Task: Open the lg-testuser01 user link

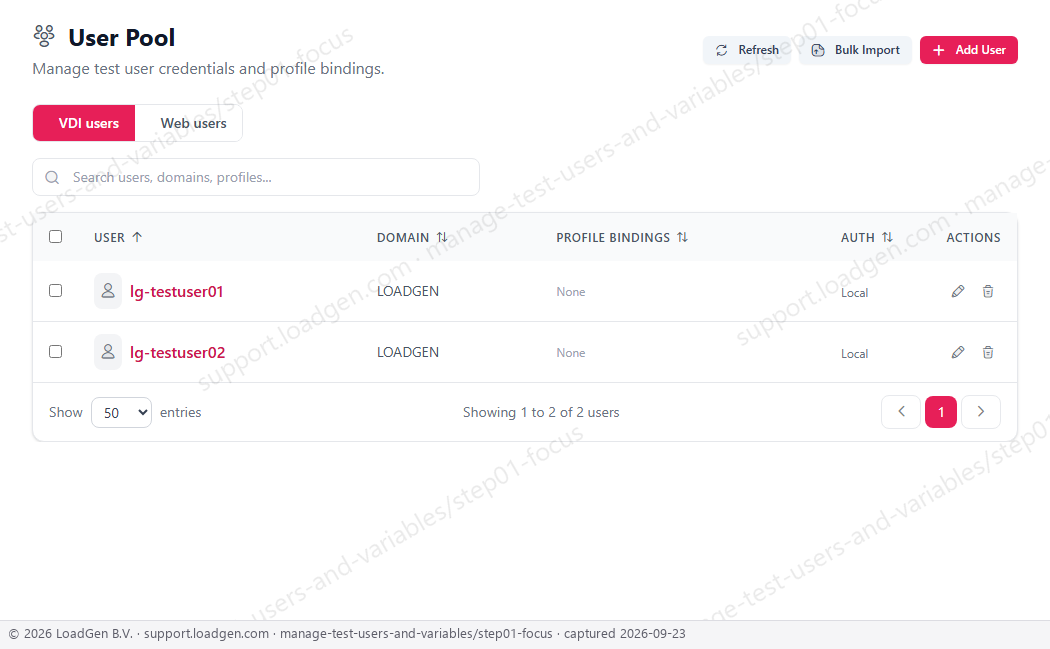Action: coord(177,291)
